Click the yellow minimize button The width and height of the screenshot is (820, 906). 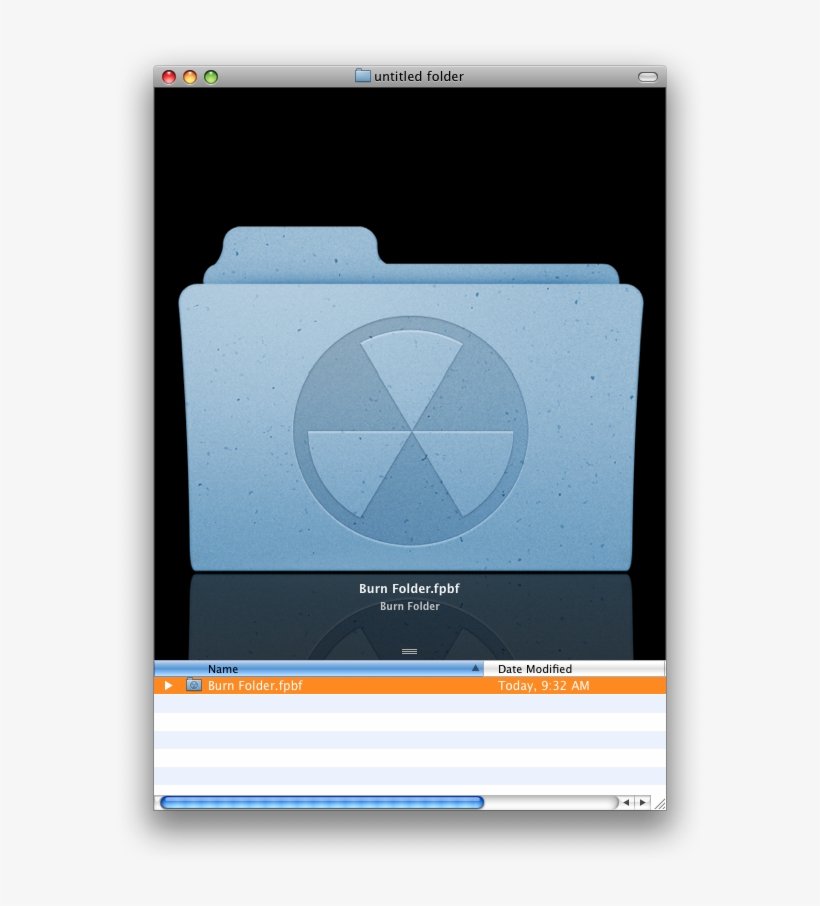coord(188,75)
